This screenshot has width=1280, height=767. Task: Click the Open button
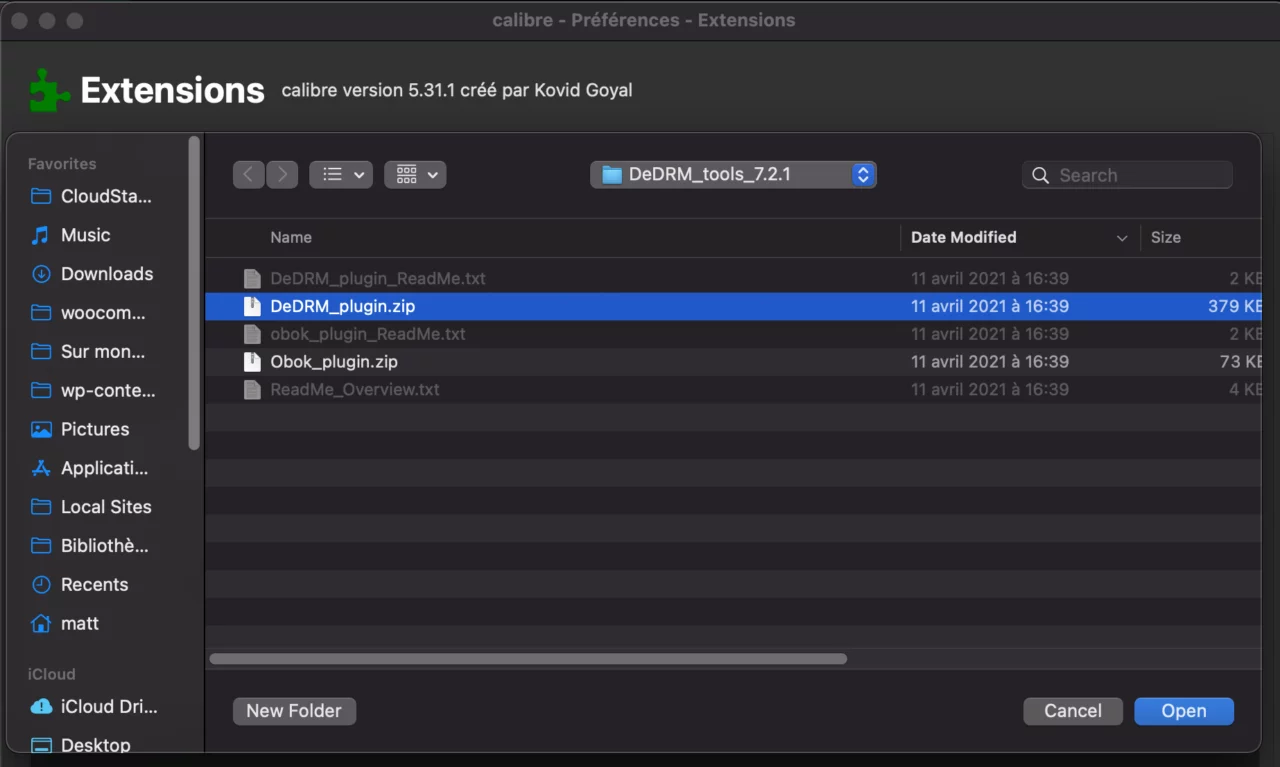(1184, 711)
